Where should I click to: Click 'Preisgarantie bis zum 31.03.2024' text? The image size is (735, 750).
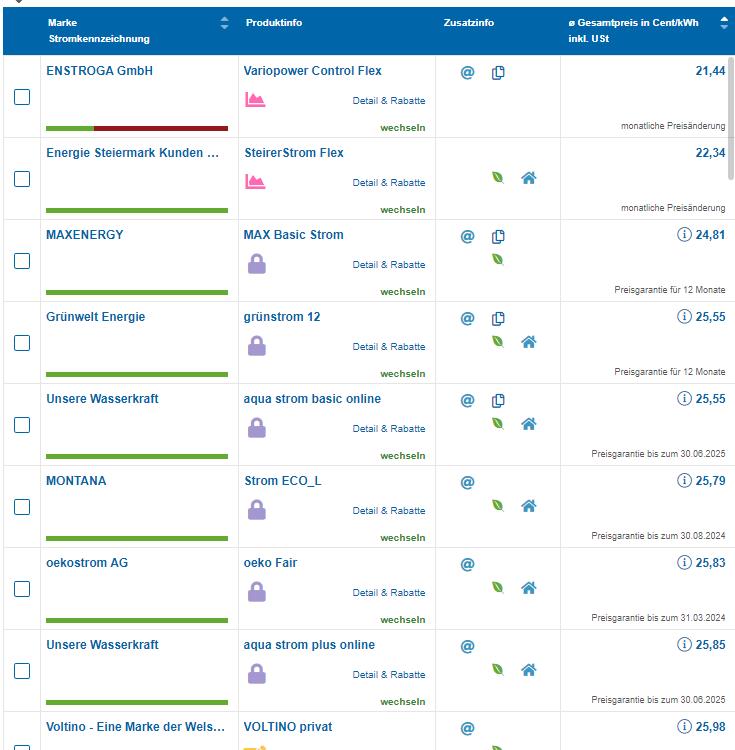658,618
